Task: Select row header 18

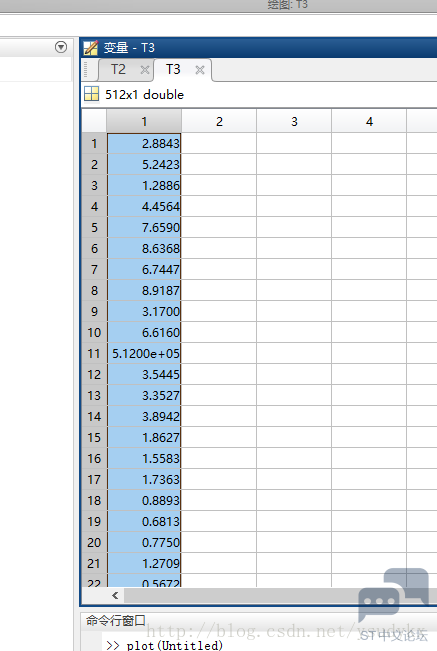Action: 94,501
